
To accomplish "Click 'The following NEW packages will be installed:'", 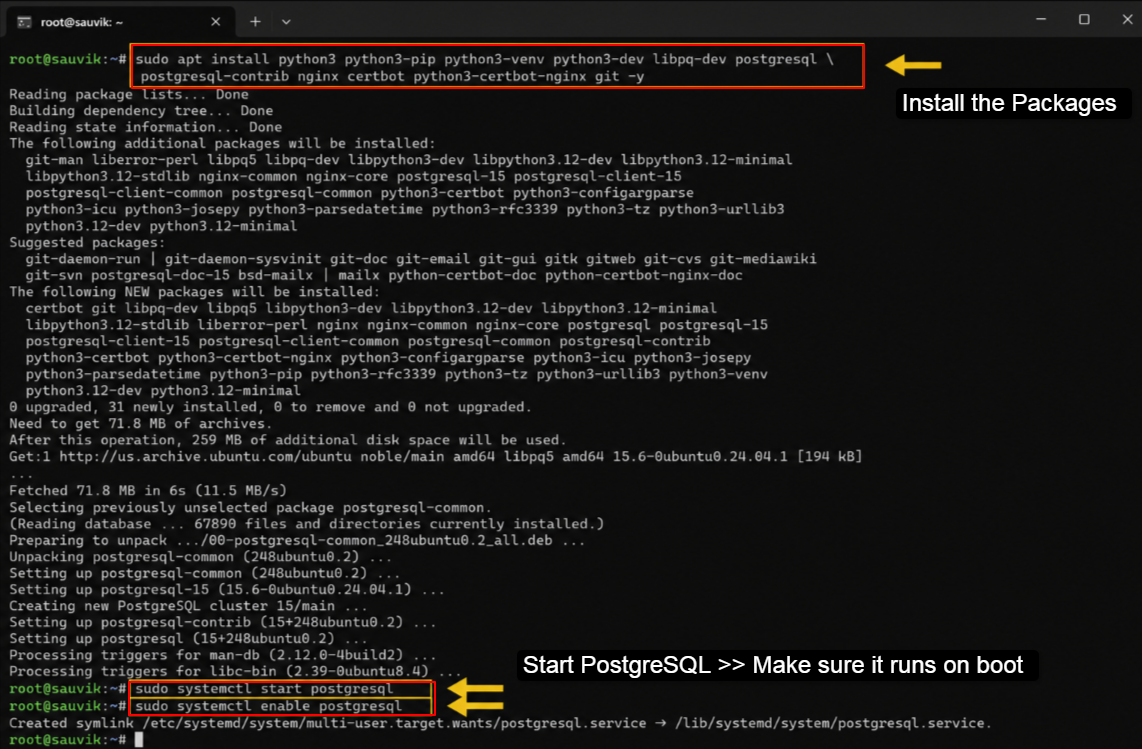I will 194,291.
